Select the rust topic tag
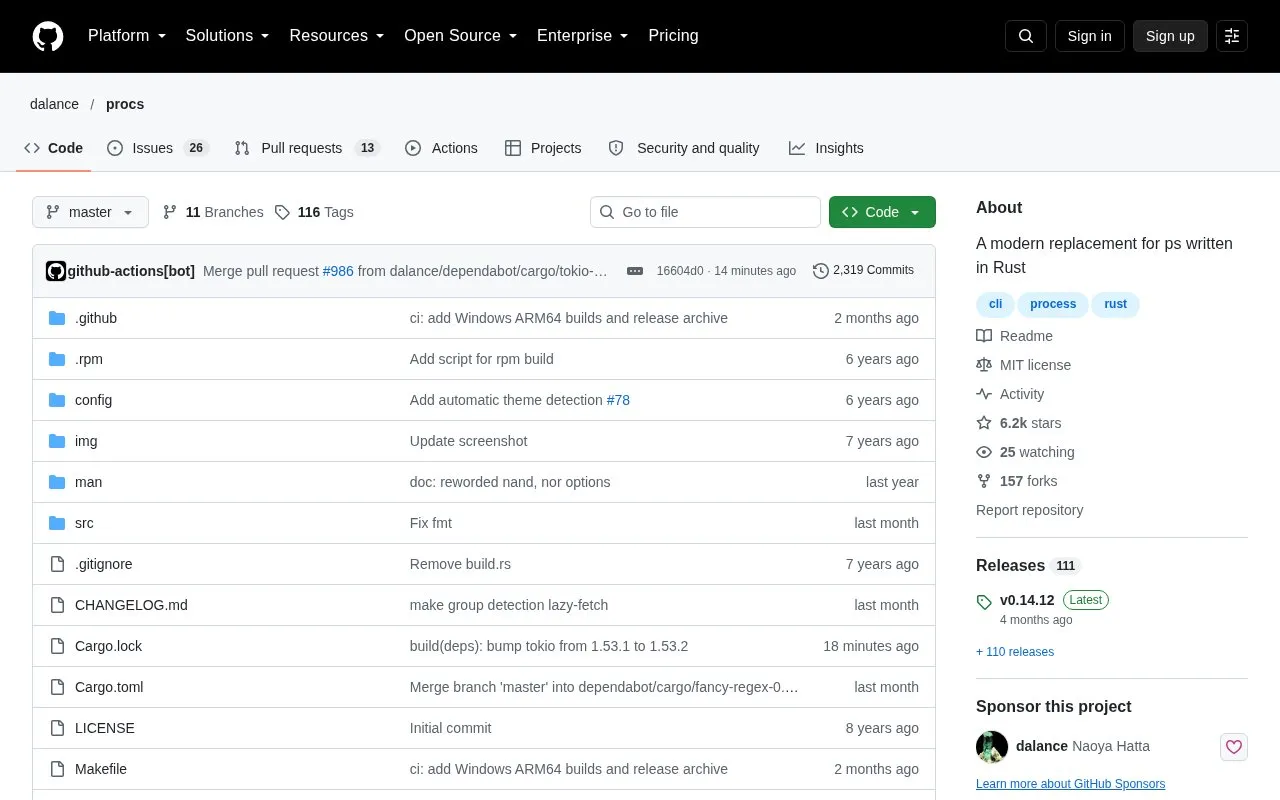Image resolution: width=1280 pixels, height=800 pixels. pyautogui.click(x=1116, y=304)
